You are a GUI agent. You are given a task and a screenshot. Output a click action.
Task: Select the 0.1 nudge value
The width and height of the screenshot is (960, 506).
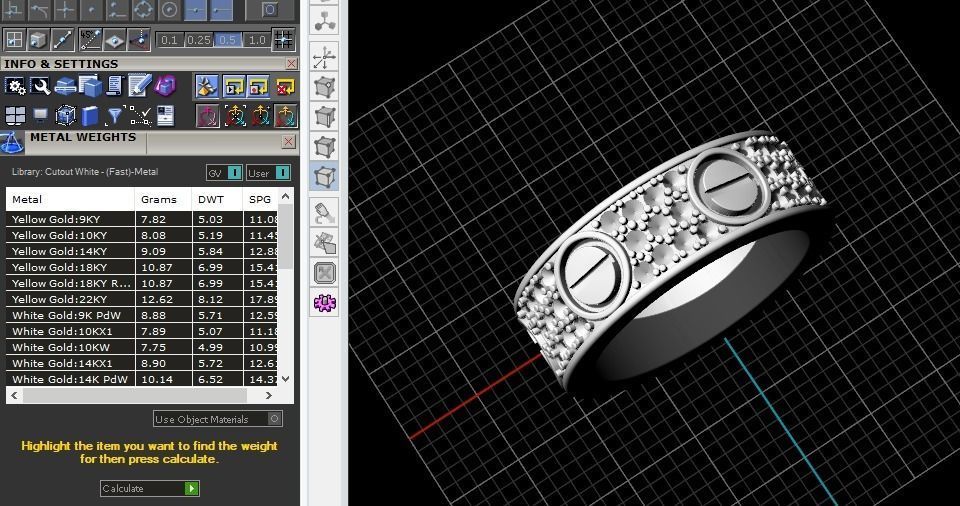[170, 40]
